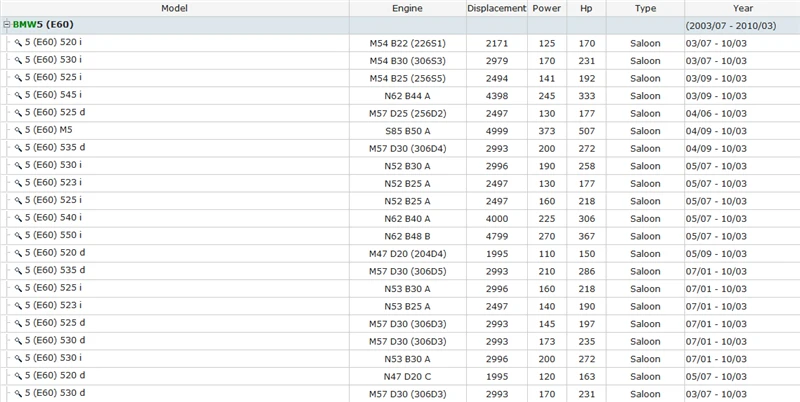
Task: Click the displacement value 2979
Action: (496, 61)
